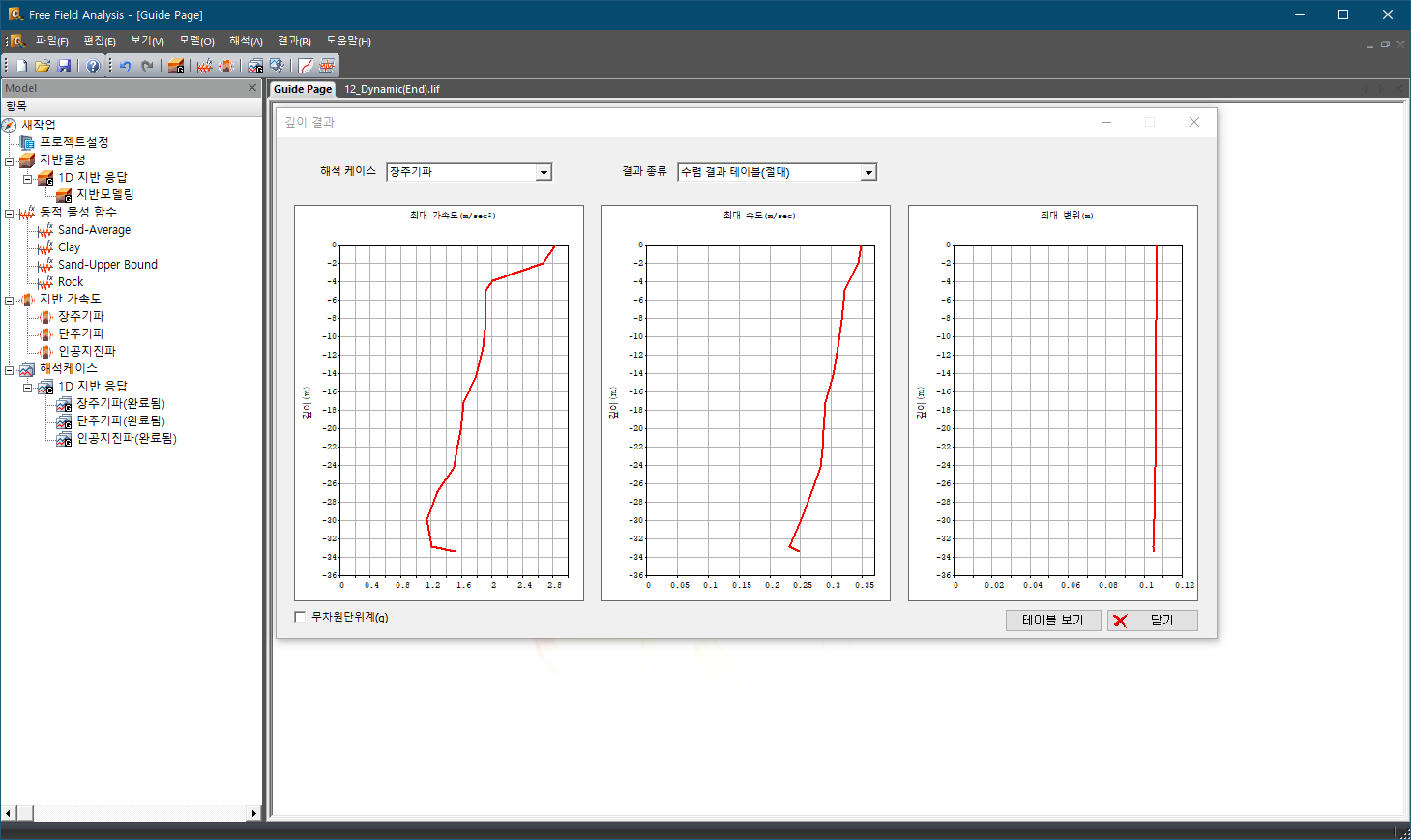Select Sand-Upper Bound in the tree
Image resolution: width=1411 pixels, height=840 pixels.
[107, 265]
